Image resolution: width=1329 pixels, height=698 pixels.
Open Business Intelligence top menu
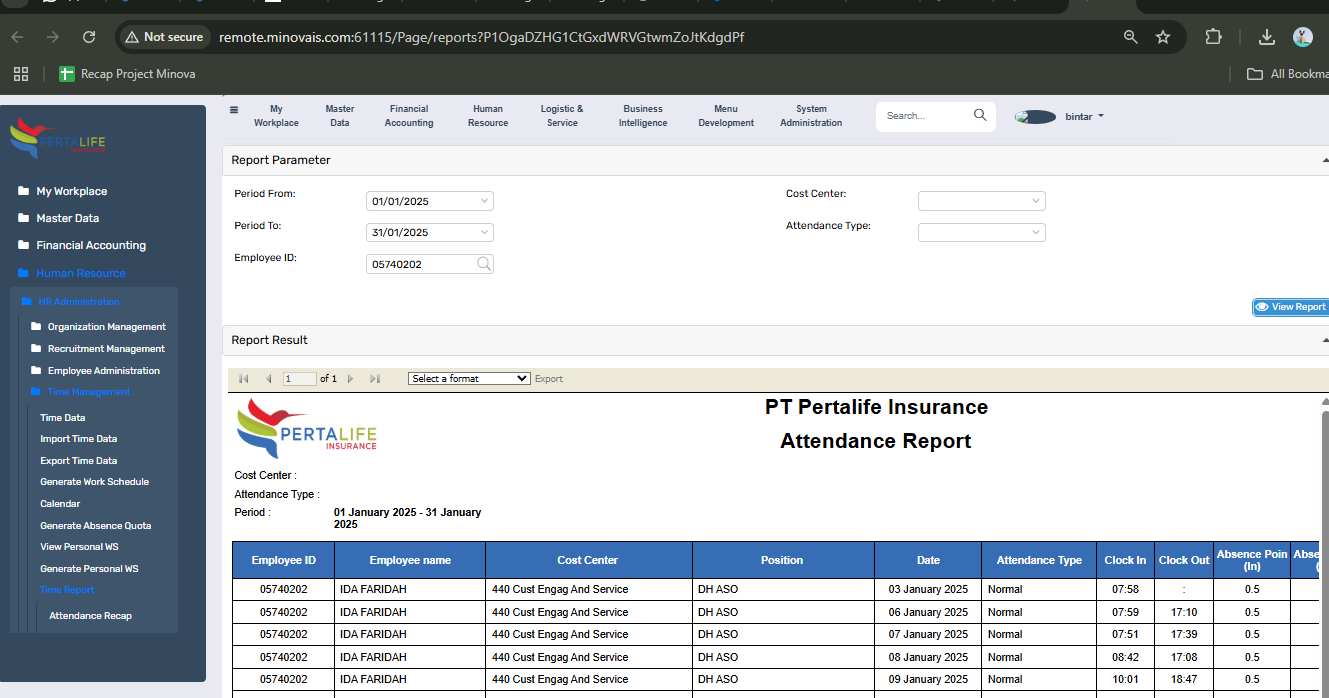click(x=643, y=116)
